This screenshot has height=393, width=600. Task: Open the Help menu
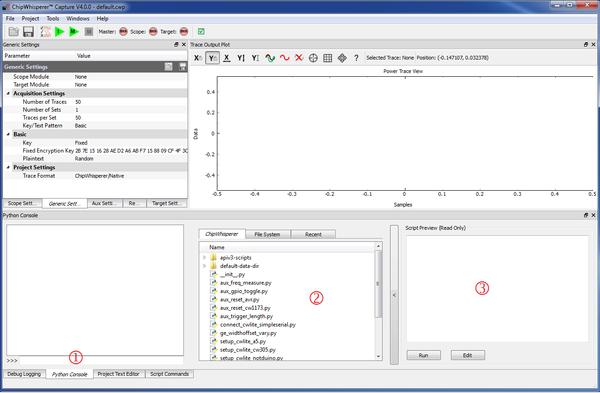pyautogui.click(x=103, y=18)
